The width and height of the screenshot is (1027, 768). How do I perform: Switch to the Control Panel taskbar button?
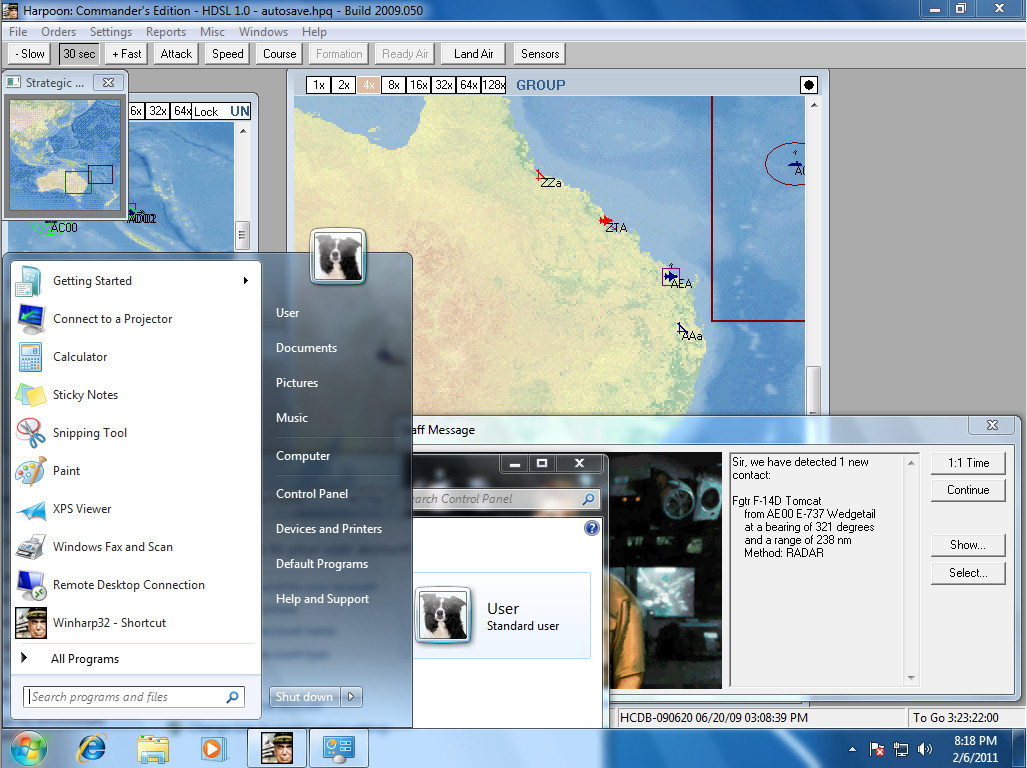(339, 748)
